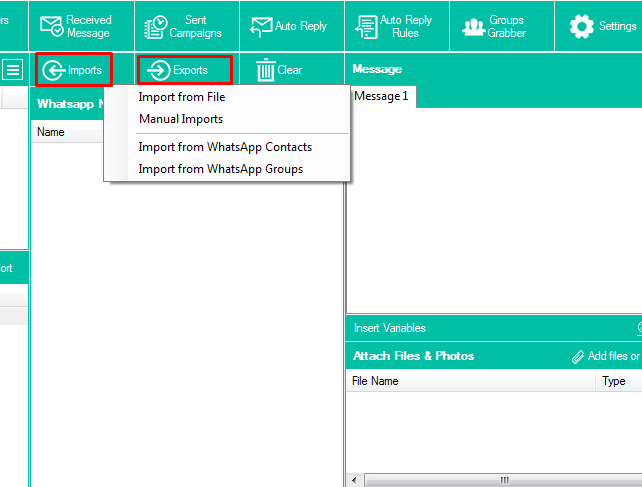Select Manual Imports menu entry
Screen dimensions: 642x487
coord(181,119)
